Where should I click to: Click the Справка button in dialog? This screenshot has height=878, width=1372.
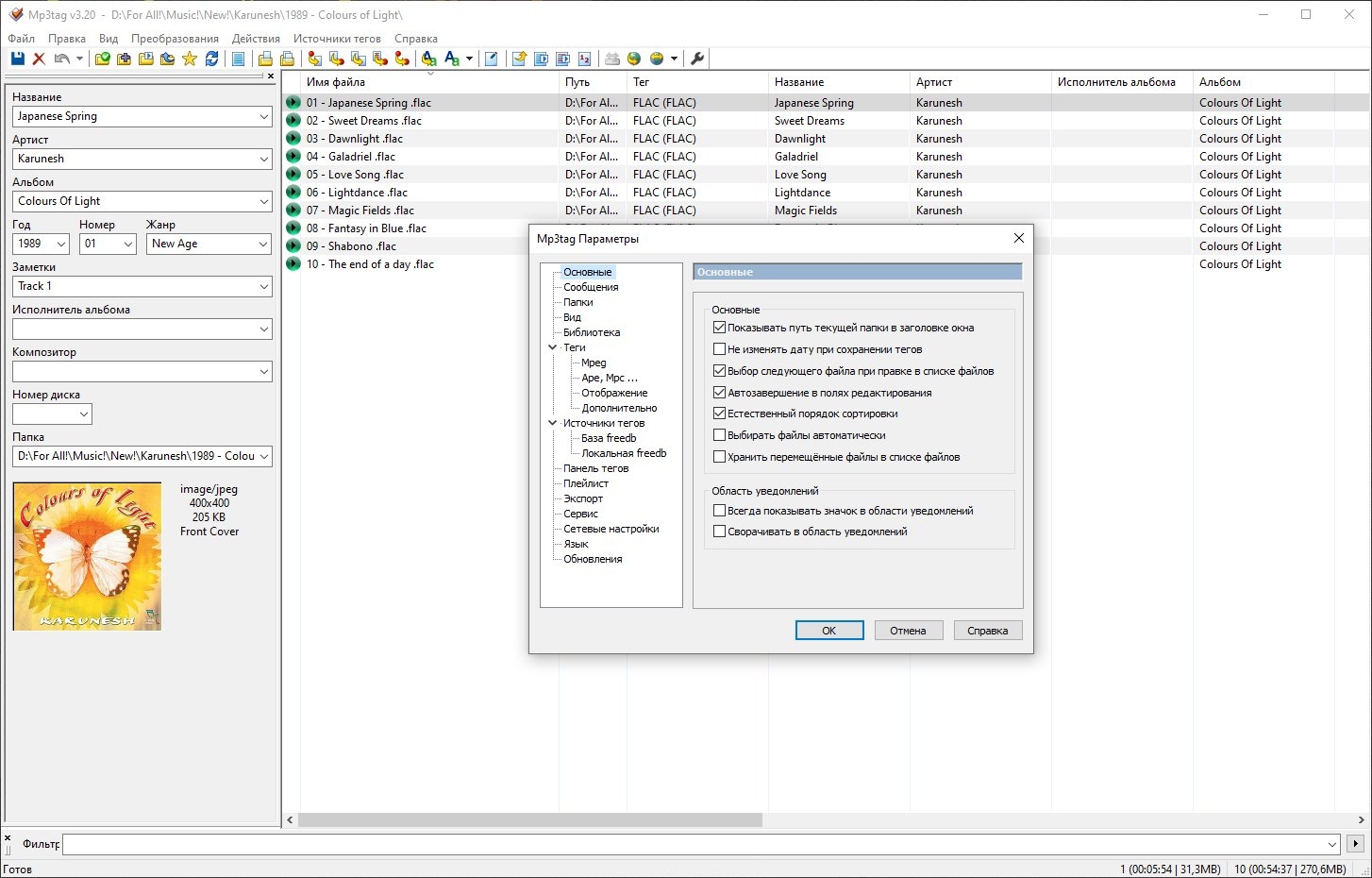coord(987,631)
